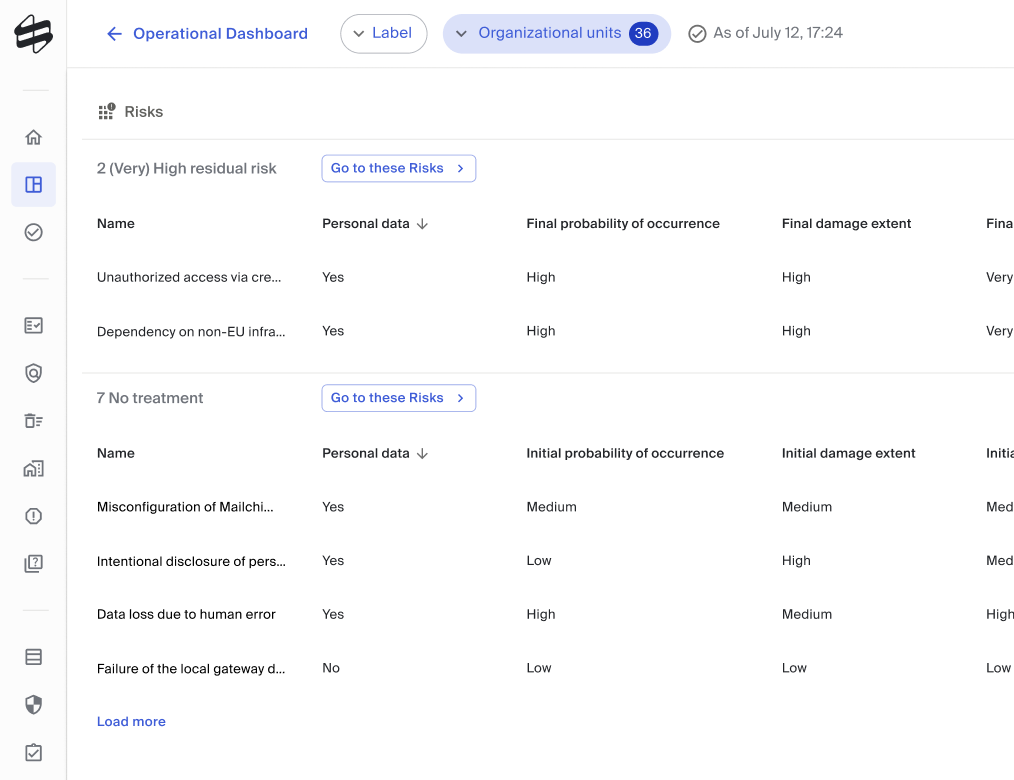
Task: Select the dashboard layout icon in the sidebar
Action: tap(34, 185)
